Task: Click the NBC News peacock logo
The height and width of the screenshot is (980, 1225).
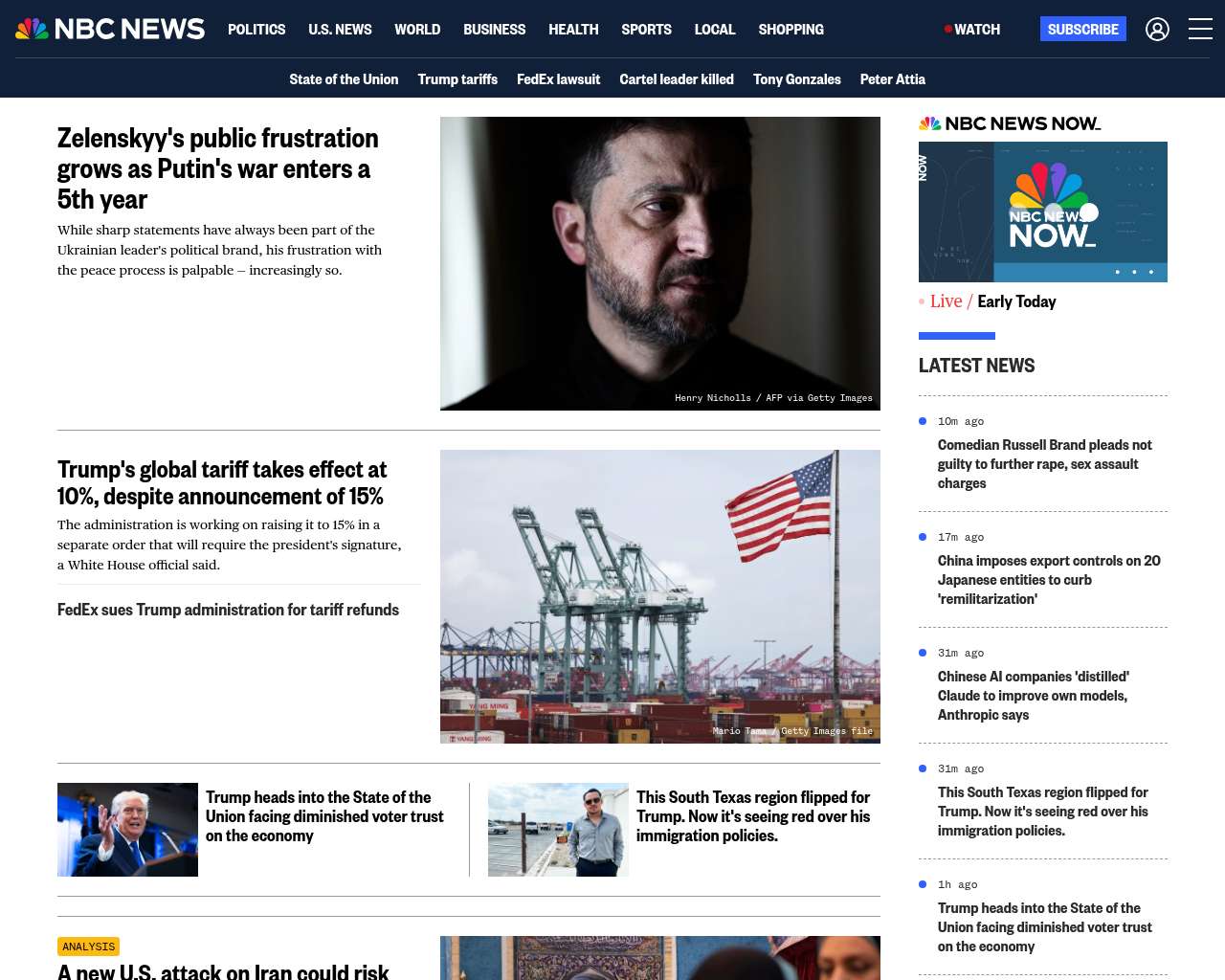Action: coord(110,29)
